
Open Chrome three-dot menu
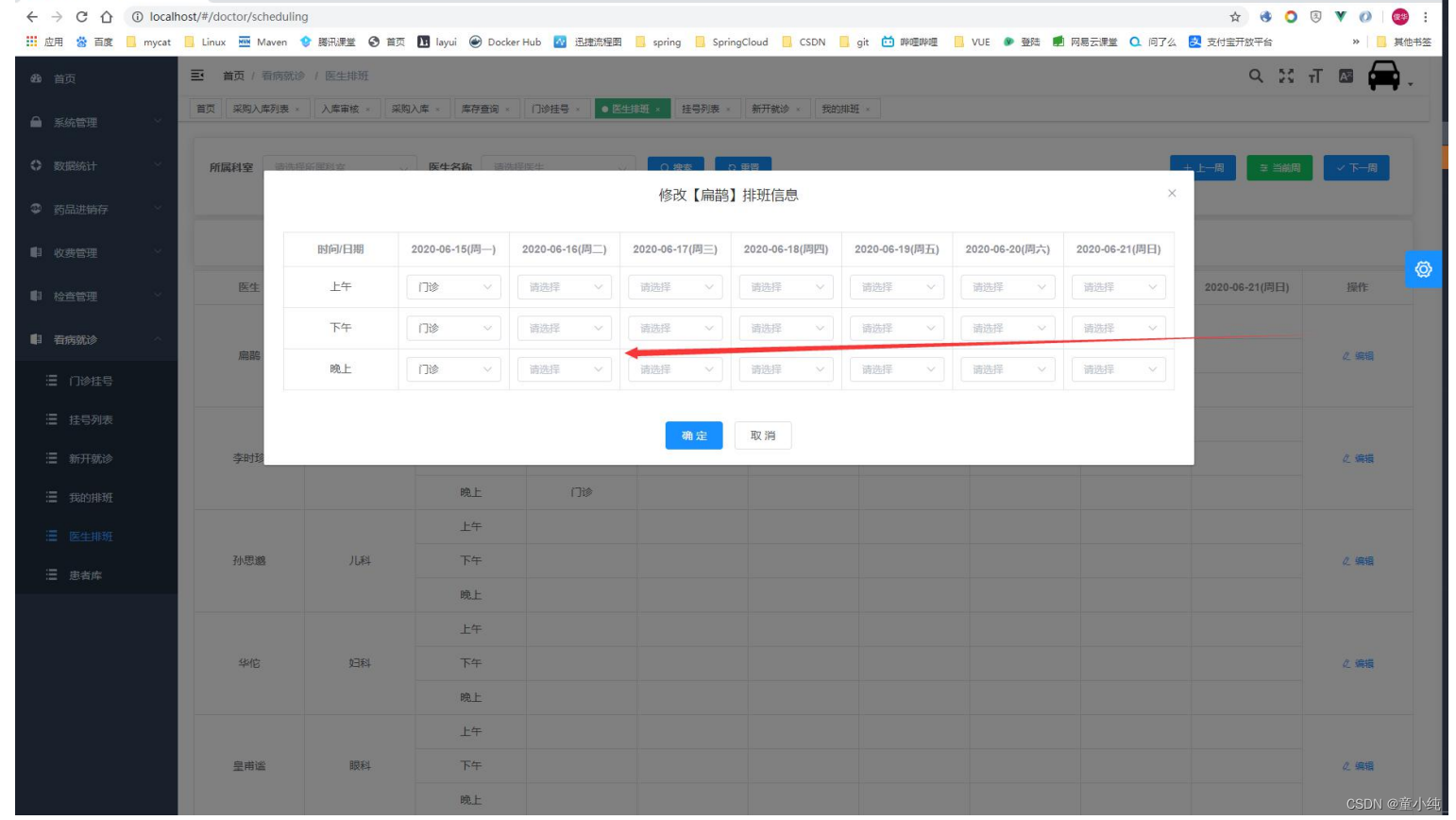pyautogui.click(x=1426, y=17)
